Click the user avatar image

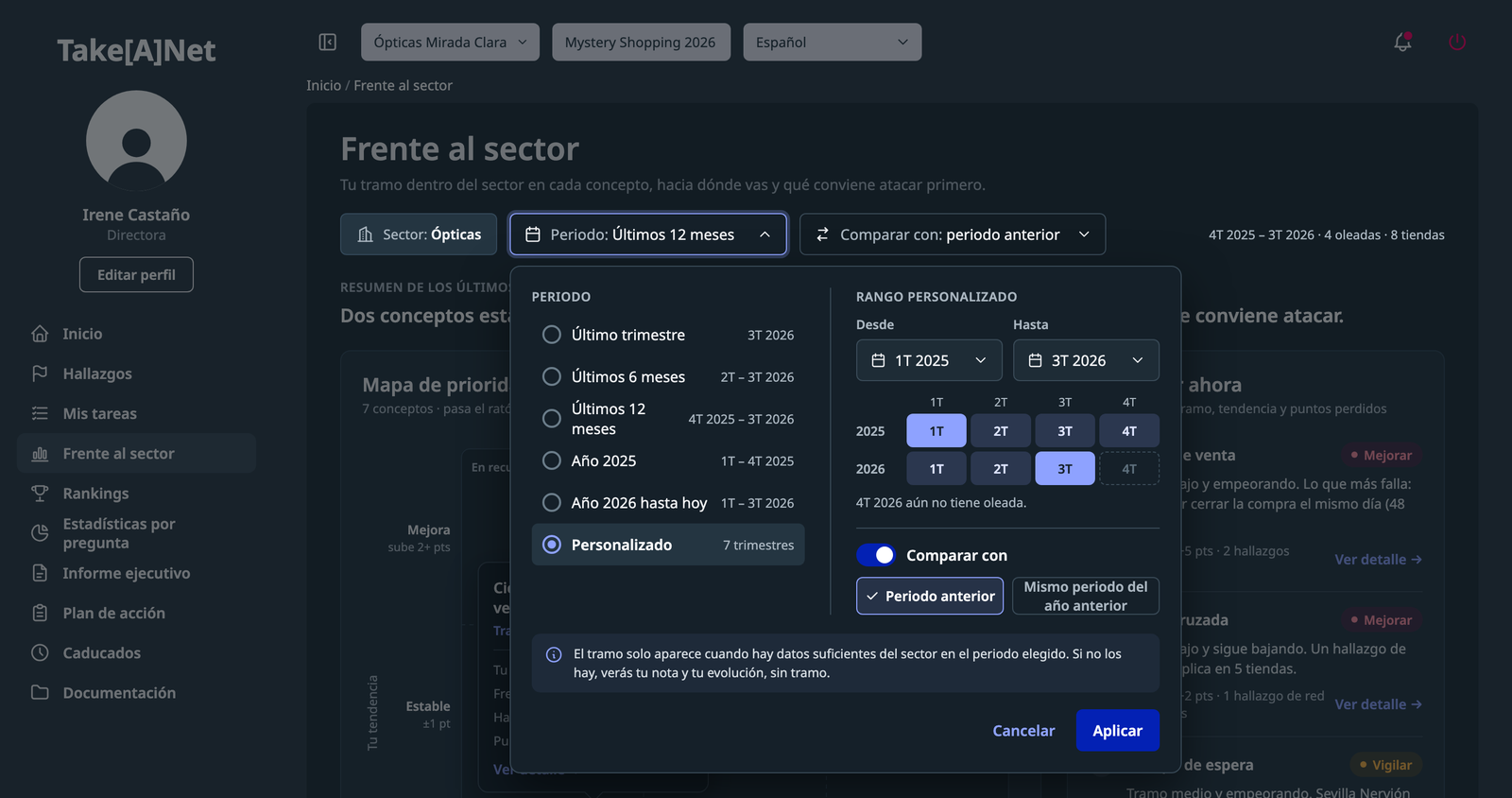136,141
